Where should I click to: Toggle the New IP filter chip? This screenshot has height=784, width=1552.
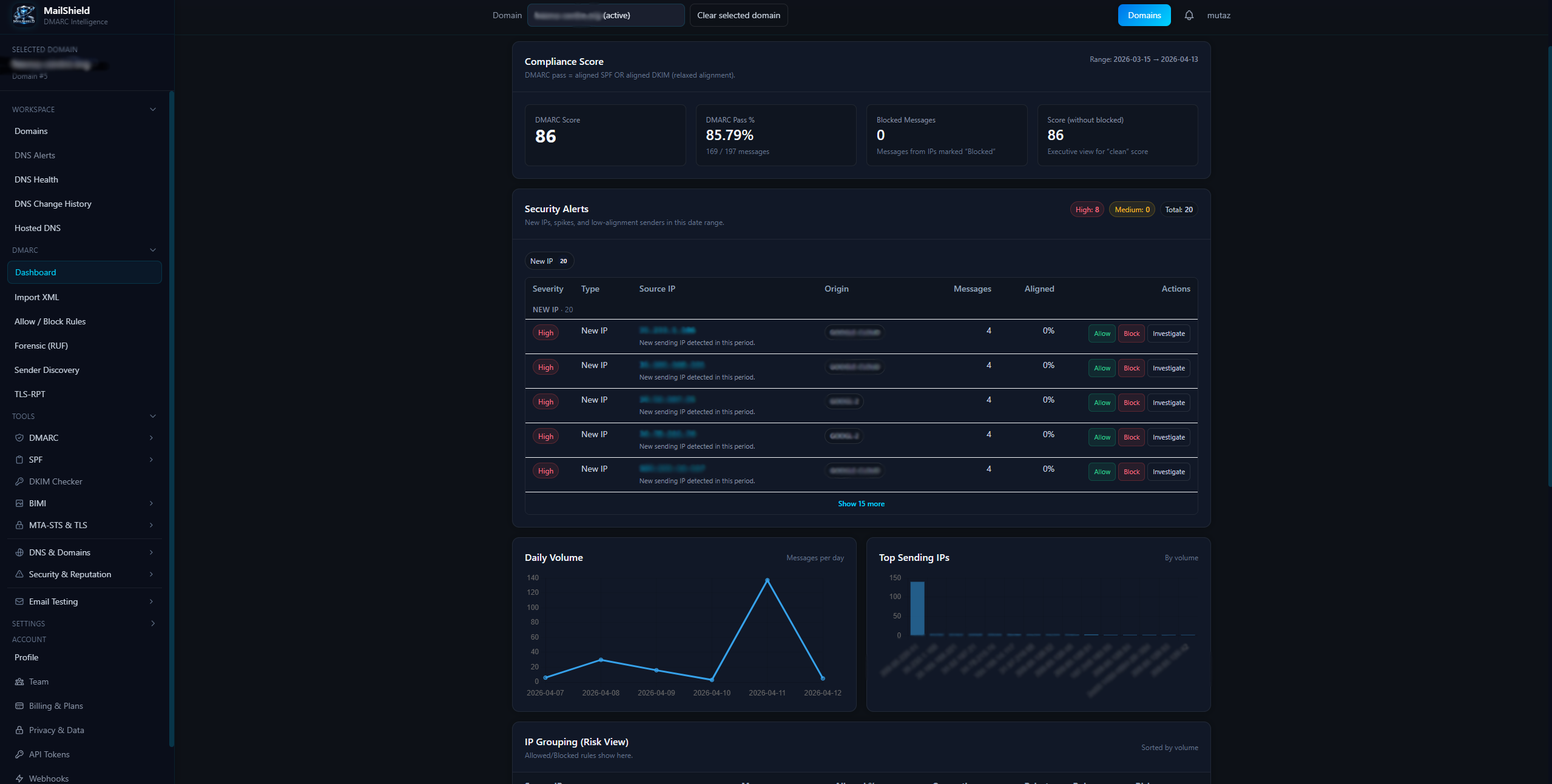(548, 261)
